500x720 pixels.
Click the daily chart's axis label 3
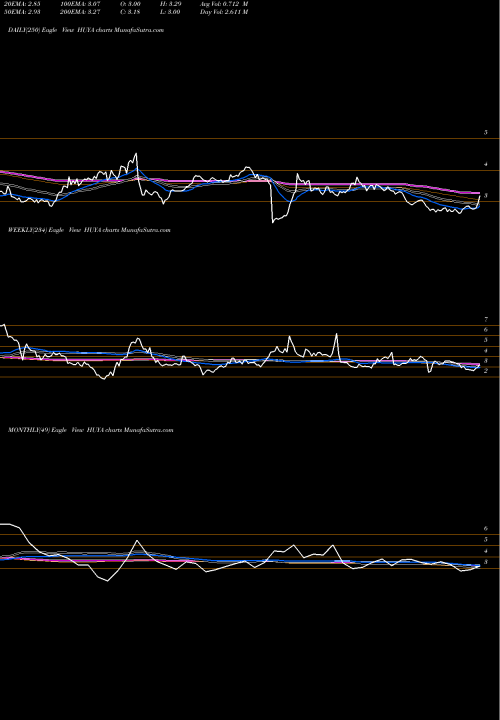[x=485, y=196]
